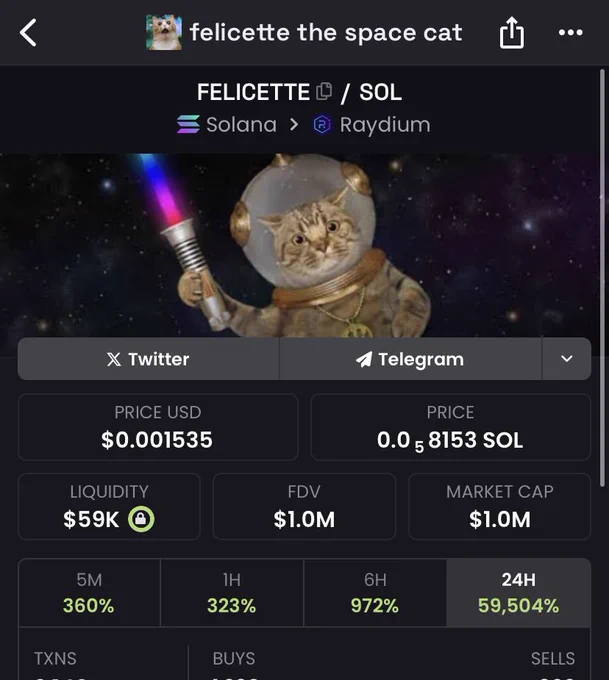609x680 pixels.
Task: Select the 5M timeframe tab
Action: tap(89, 592)
